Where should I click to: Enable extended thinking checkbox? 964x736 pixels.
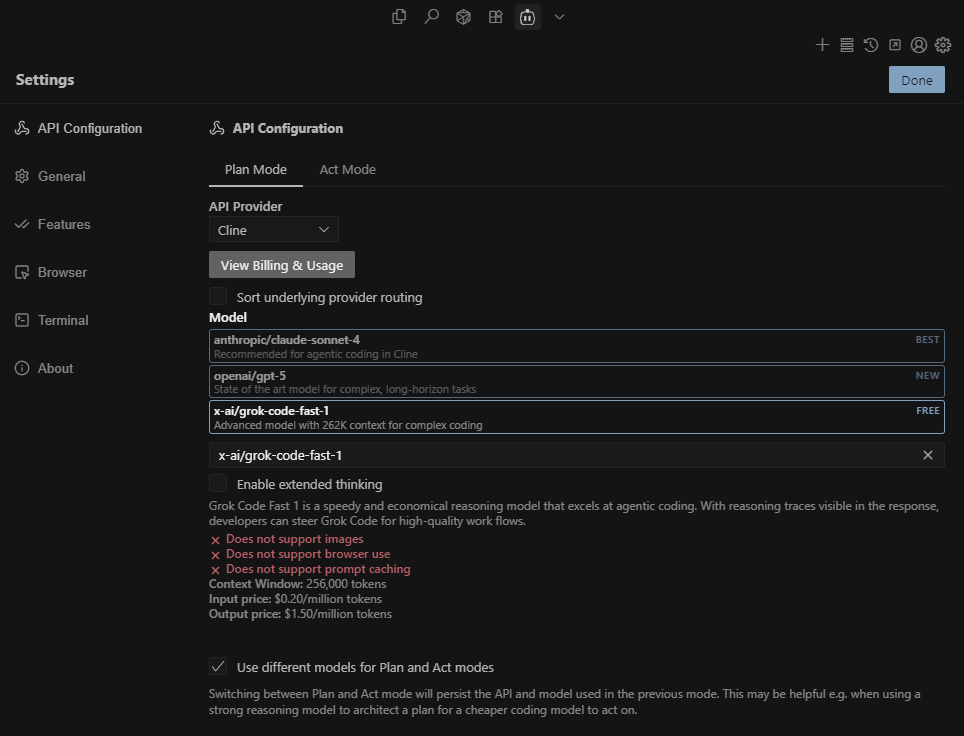pos(218,483)
